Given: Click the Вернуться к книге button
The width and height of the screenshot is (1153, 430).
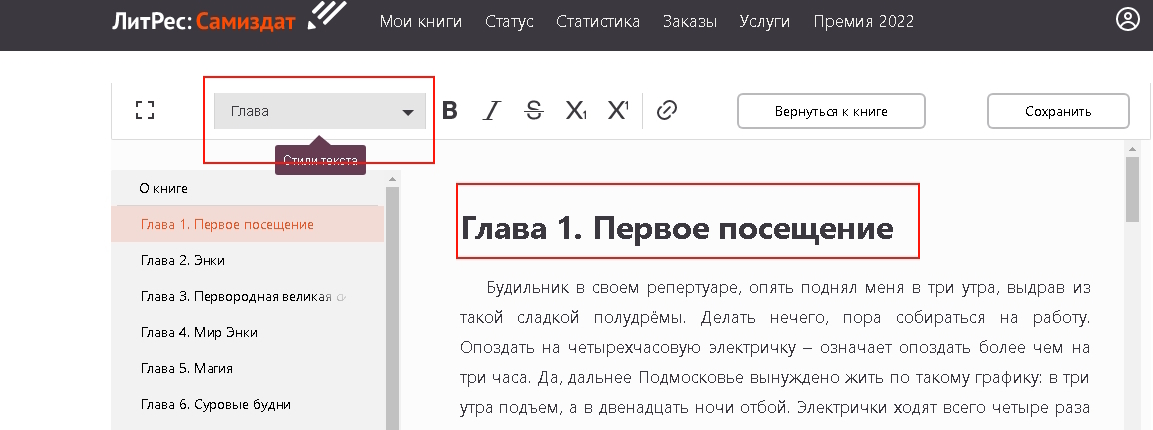Looking at the screenshot, I should (831, 112).
